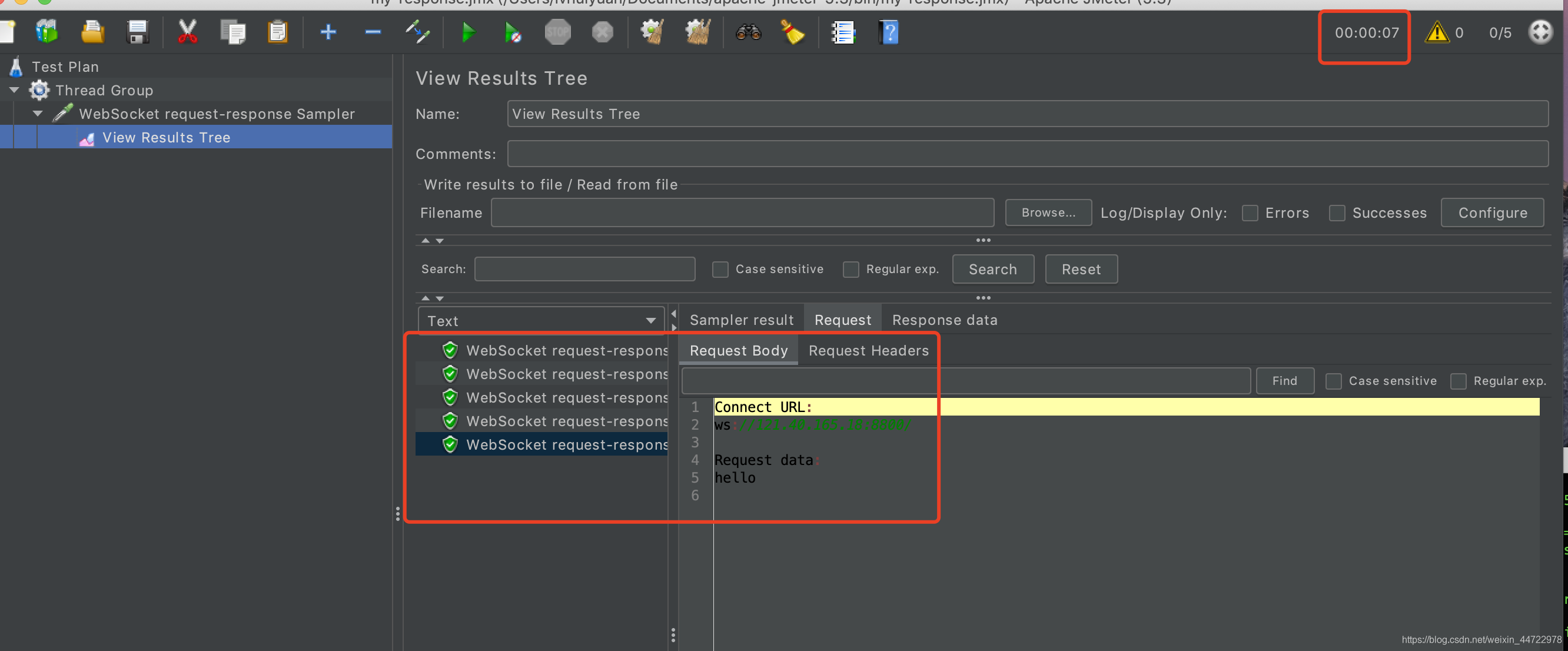Switch to Response data tab

point(944,320)
